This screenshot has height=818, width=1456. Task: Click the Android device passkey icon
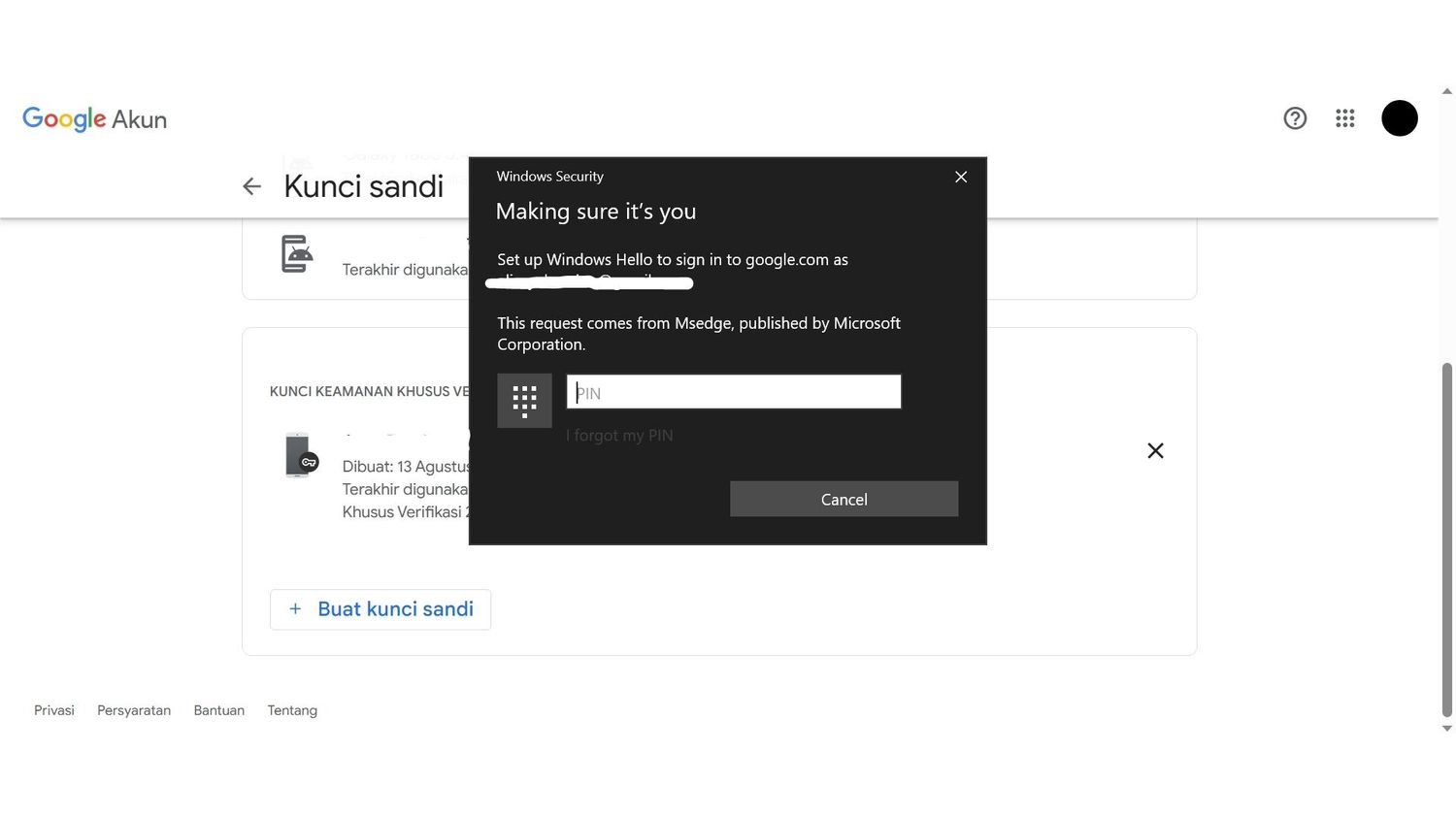tap(297, 254)
